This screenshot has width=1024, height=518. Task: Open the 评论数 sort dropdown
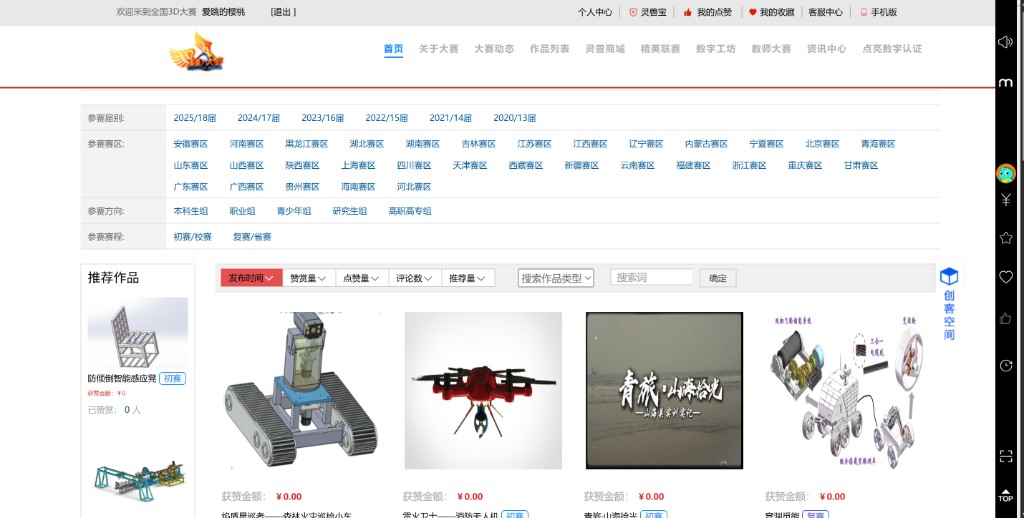415,278
